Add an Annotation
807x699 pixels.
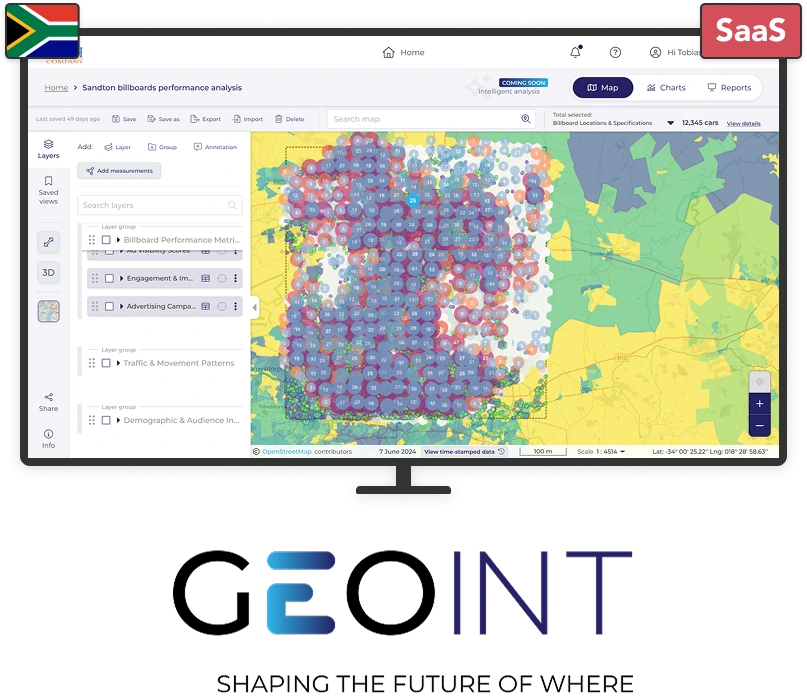tap(215, 147)
